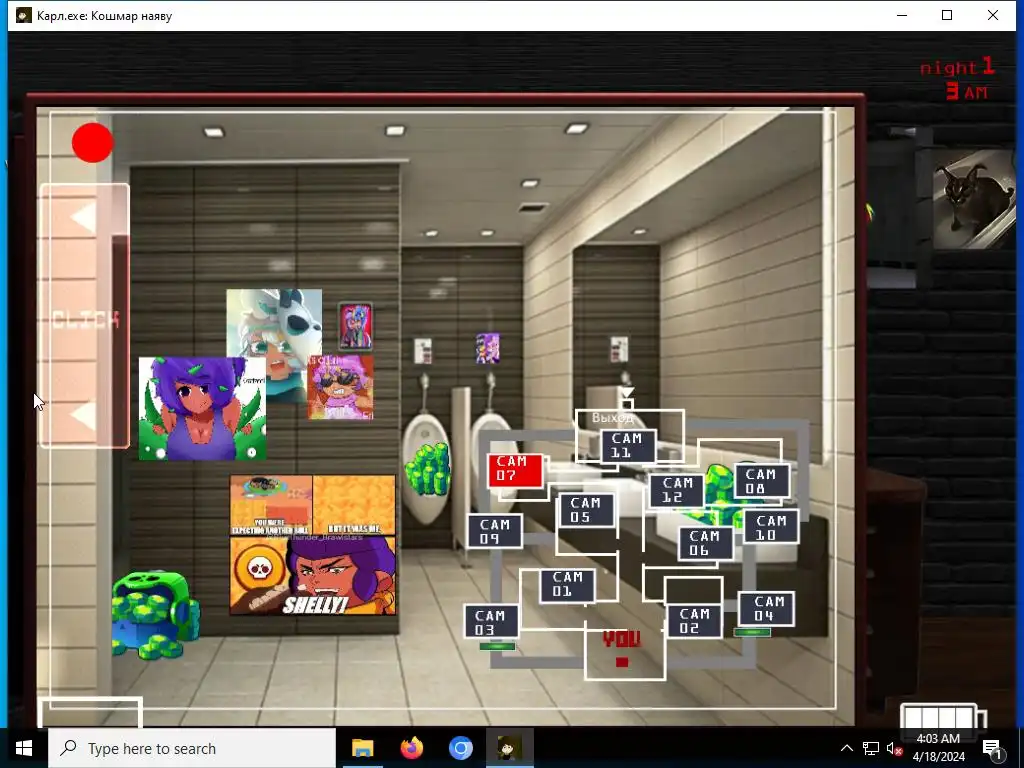1024x768 pixels.
Task: Open the CAM 12 view
Action: pyautogui.click(x=677, y=491)
